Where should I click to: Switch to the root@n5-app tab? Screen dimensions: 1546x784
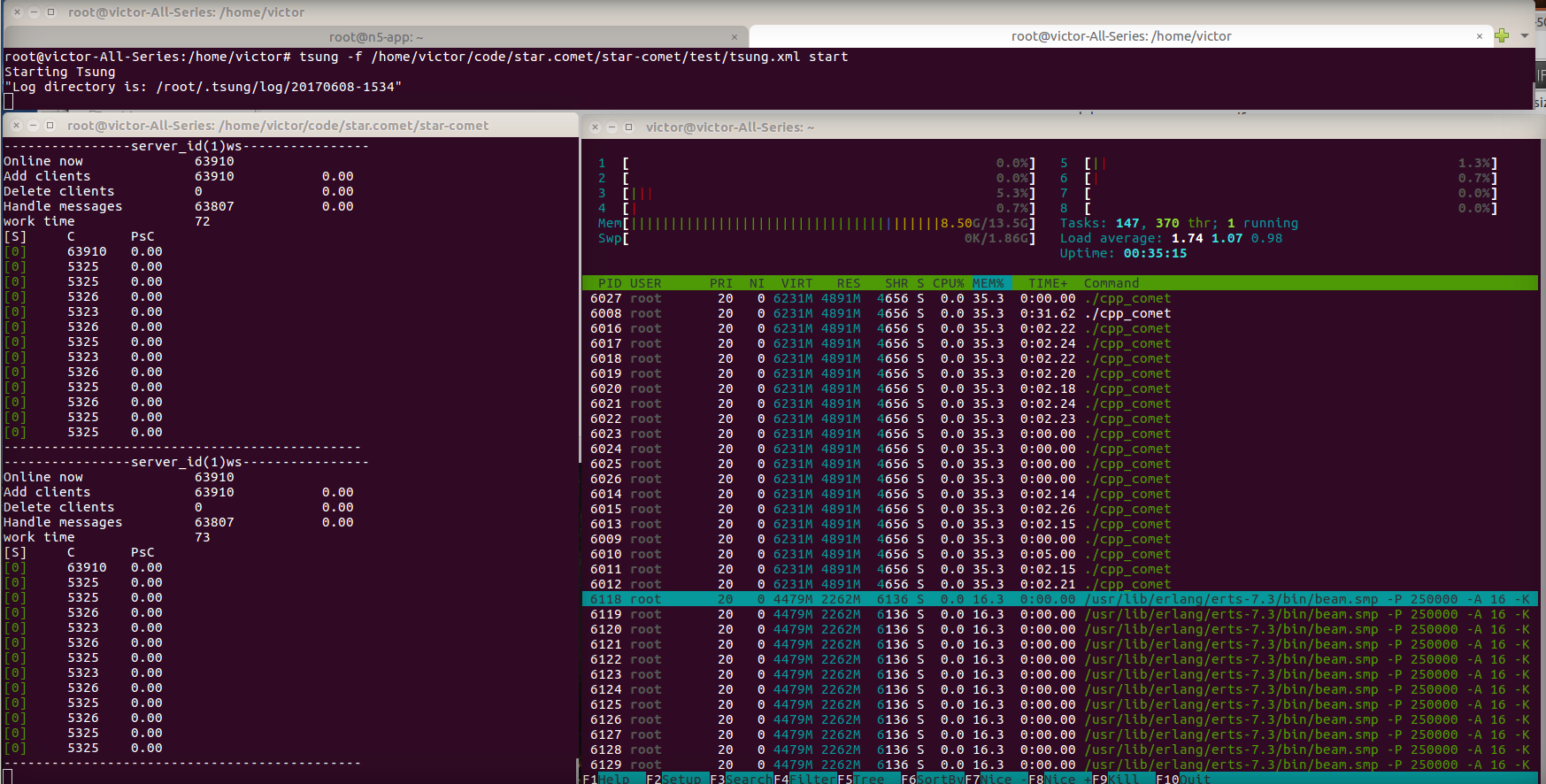coord(376,37)
